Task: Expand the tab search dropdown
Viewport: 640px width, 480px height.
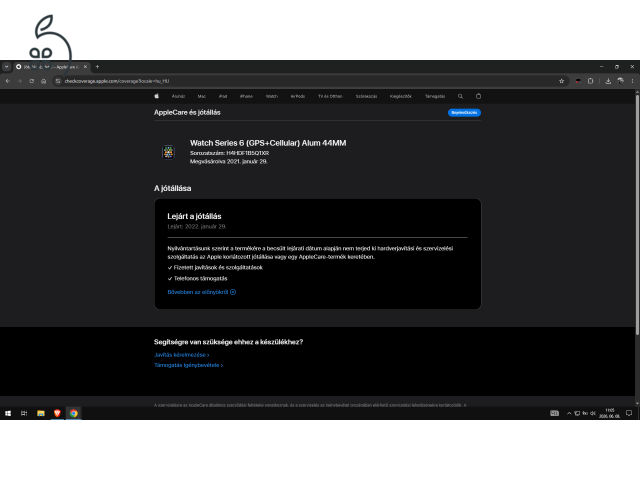Action: click(x=7, y=67)
